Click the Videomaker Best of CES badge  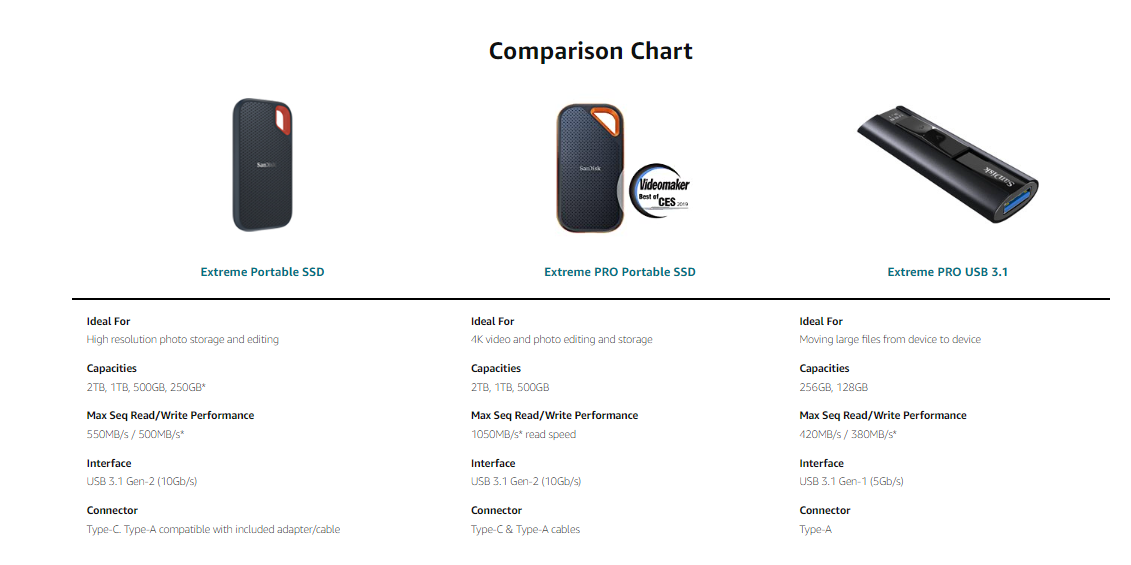(x=662, y=189)
